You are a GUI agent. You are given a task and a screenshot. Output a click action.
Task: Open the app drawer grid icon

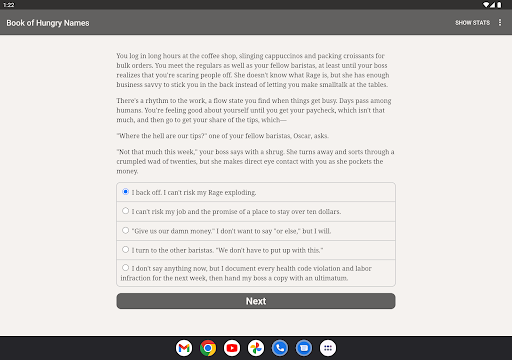pyautogui.click(x=328, y=348)
